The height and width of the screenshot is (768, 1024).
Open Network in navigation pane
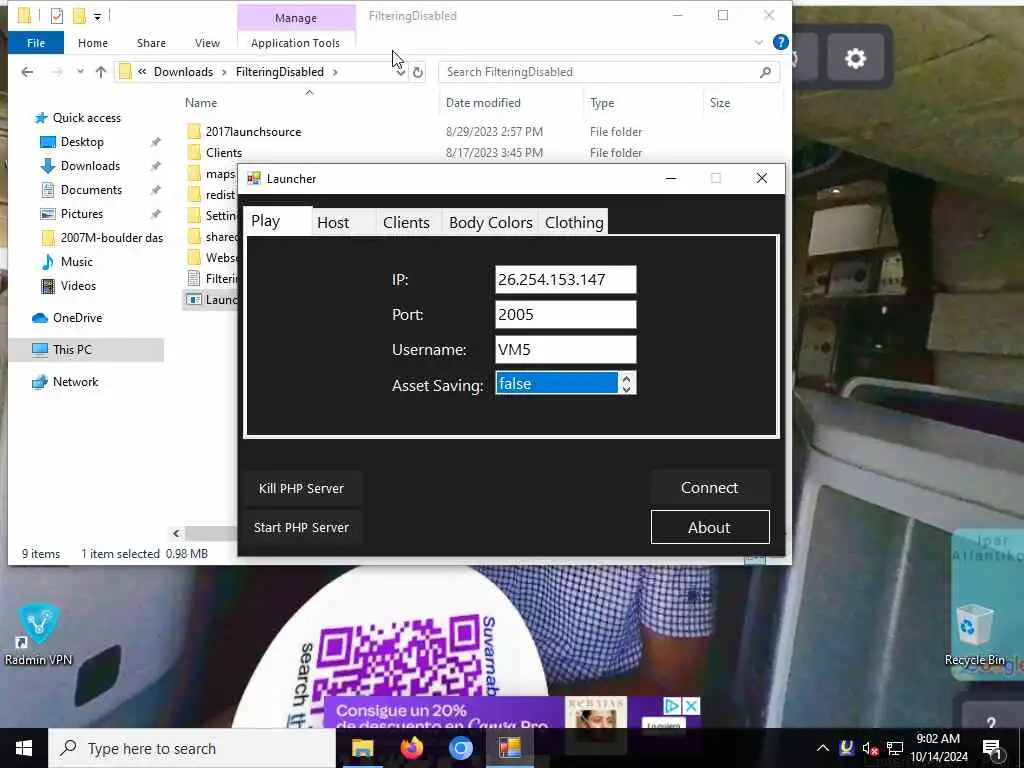coord(75,381)
